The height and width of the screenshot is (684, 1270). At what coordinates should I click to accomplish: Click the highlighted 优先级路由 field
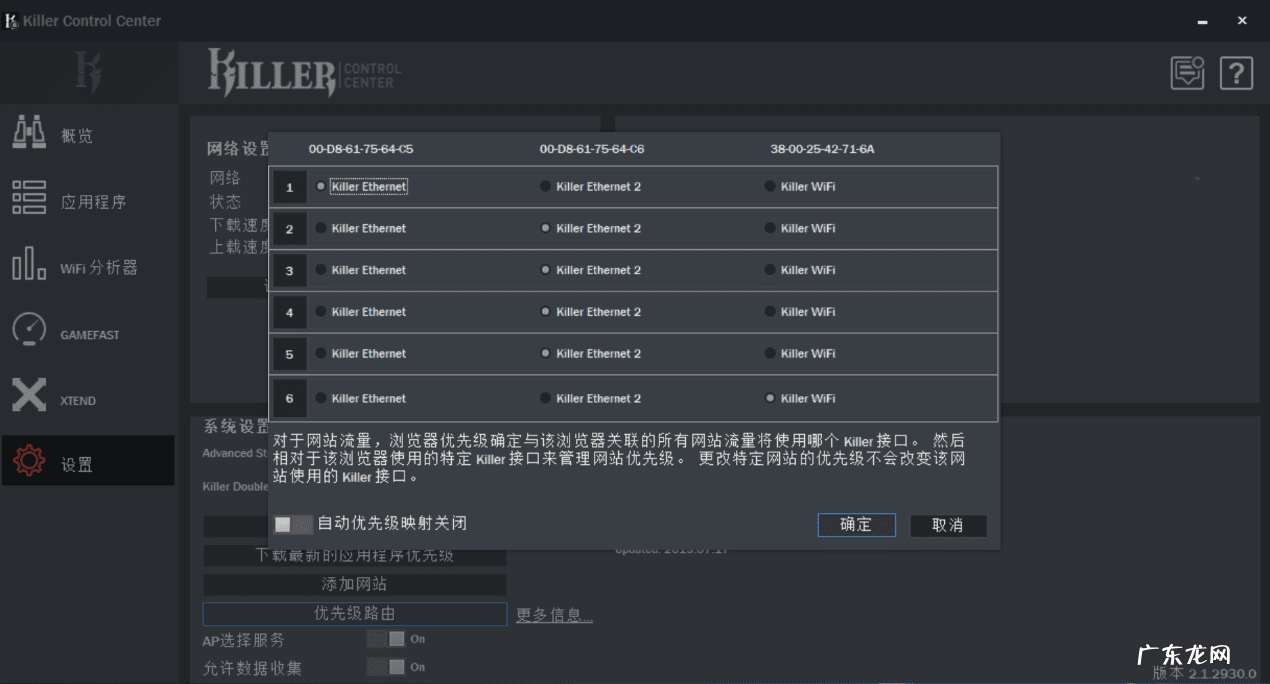pos(356,614)
